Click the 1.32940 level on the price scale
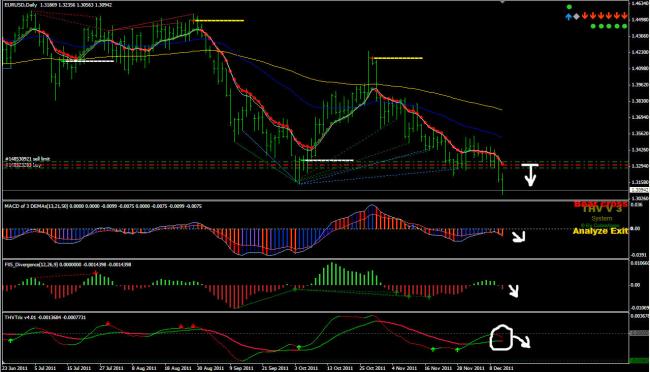Screen dimensions: 650x372 [639, 166]
